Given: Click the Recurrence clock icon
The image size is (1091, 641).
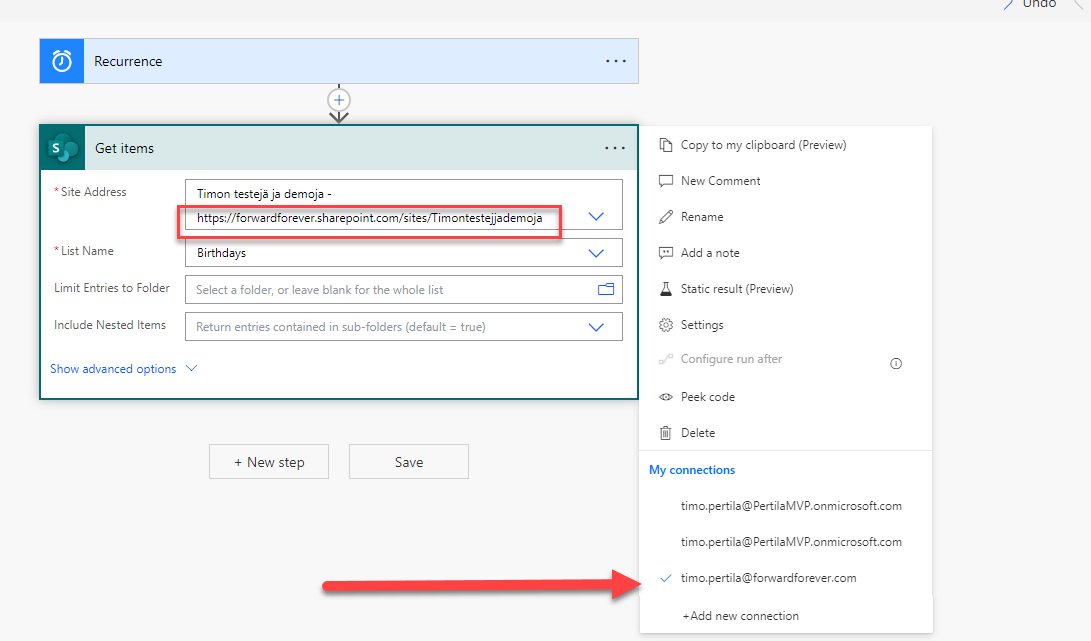Looking at the screenshot, I should [62, 61].
